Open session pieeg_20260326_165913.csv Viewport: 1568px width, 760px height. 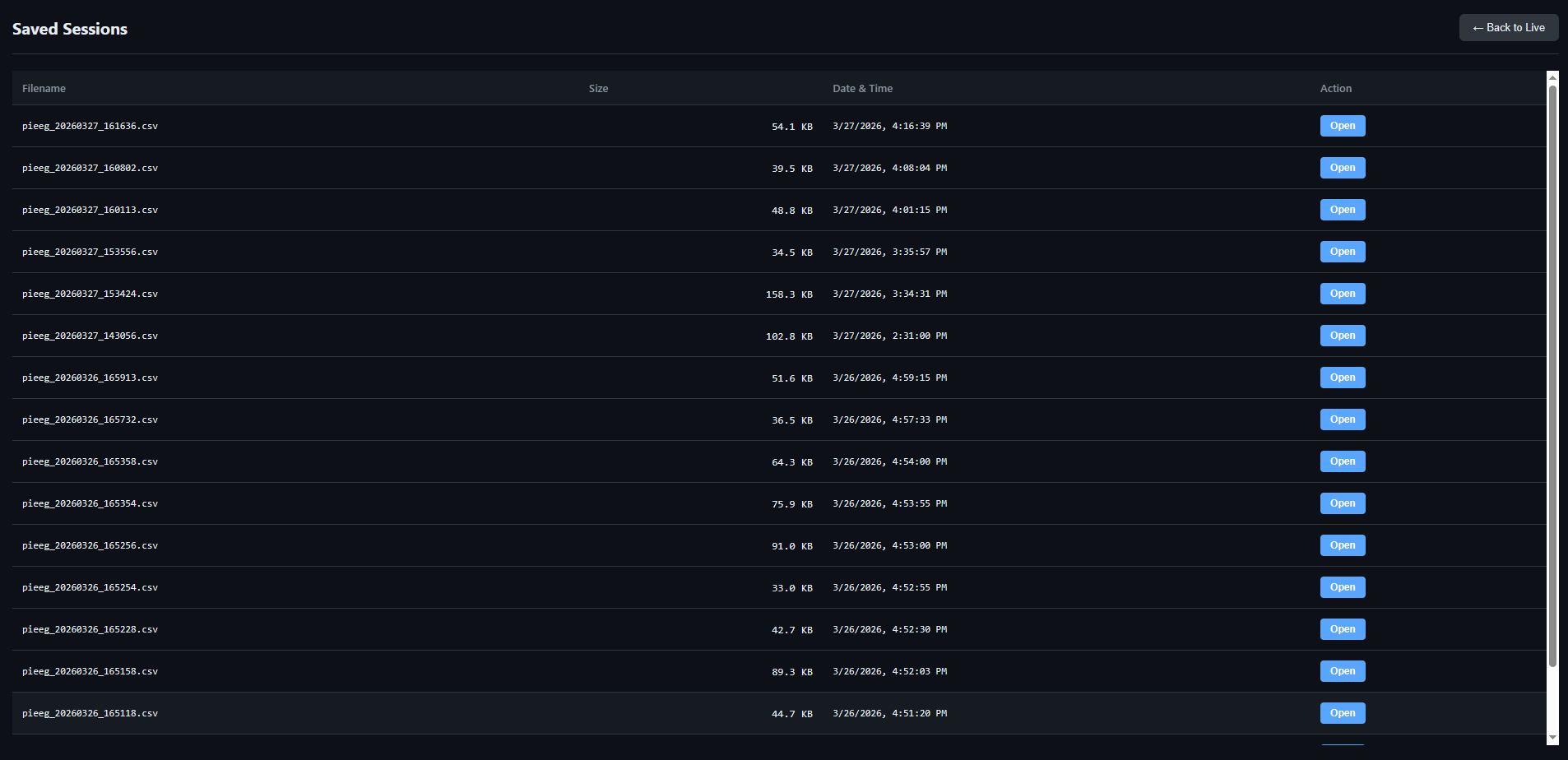click(1342, 378)
